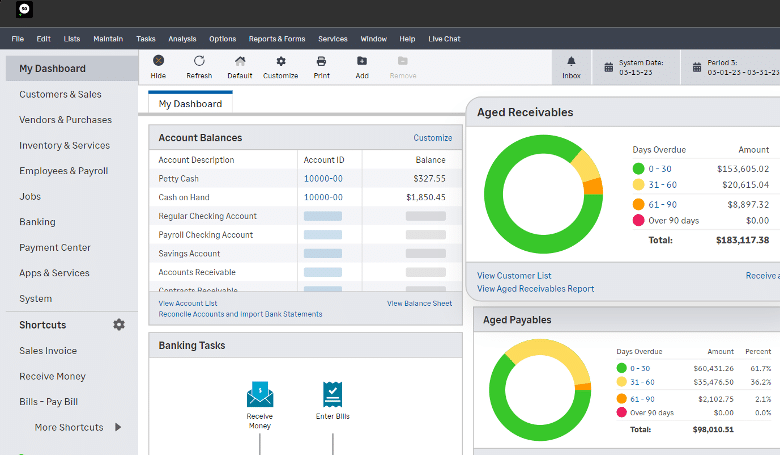Click the Receive Money envelope icon
Screen dimensions: 780x455
[259, 393]
